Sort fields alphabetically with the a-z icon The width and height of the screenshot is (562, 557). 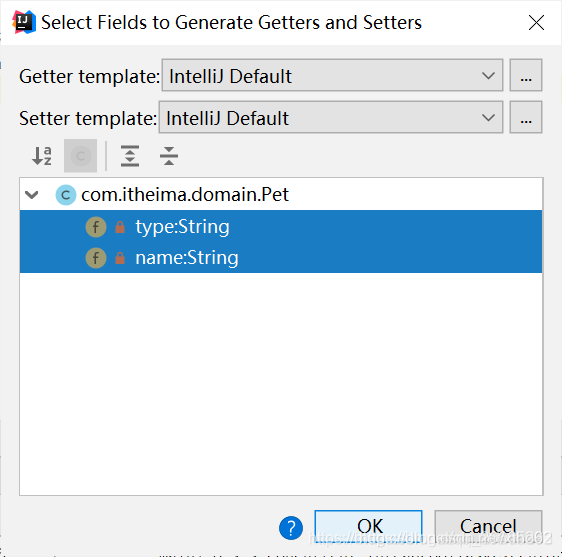42,156
